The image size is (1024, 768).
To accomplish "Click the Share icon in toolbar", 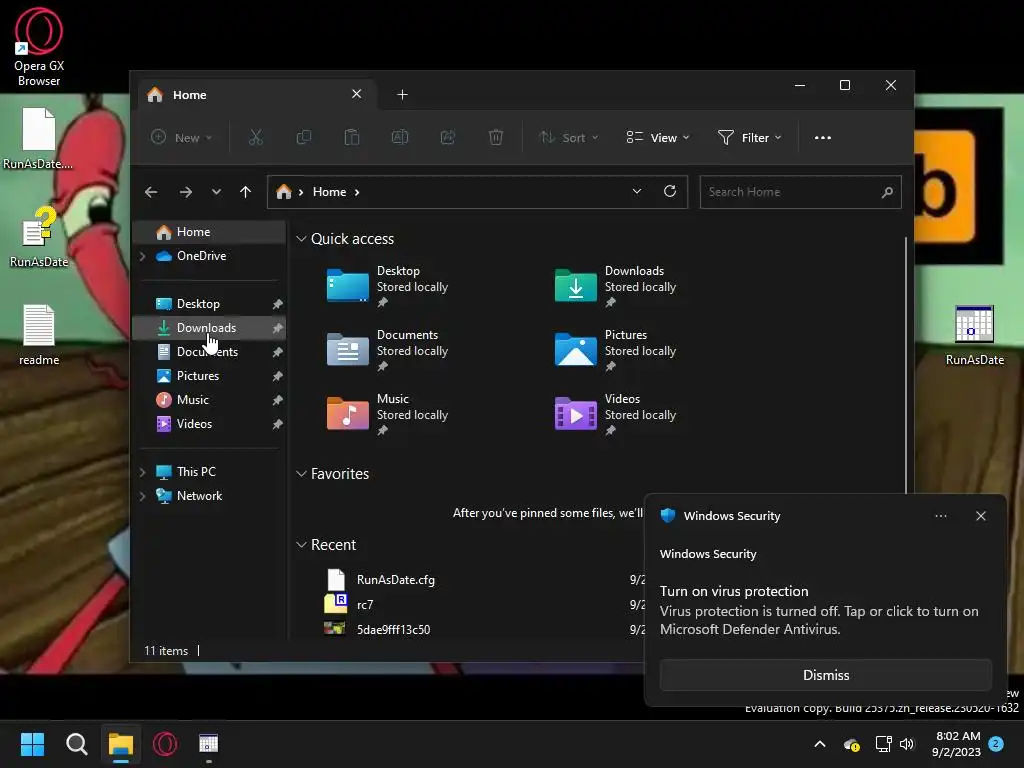I will click(x=448, y=137).
